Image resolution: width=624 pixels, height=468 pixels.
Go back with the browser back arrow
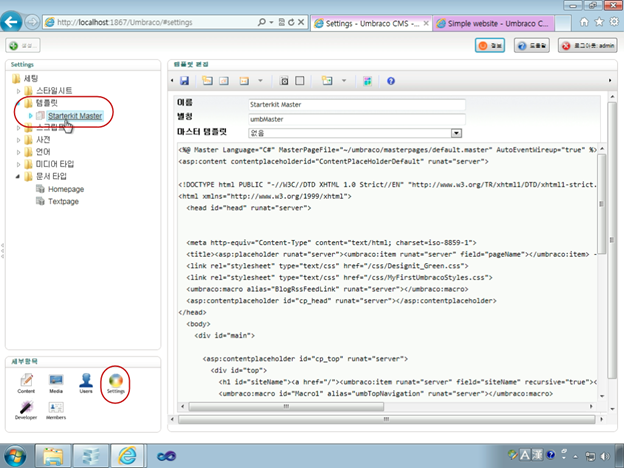pyautogui.click(x=11, y=22)
